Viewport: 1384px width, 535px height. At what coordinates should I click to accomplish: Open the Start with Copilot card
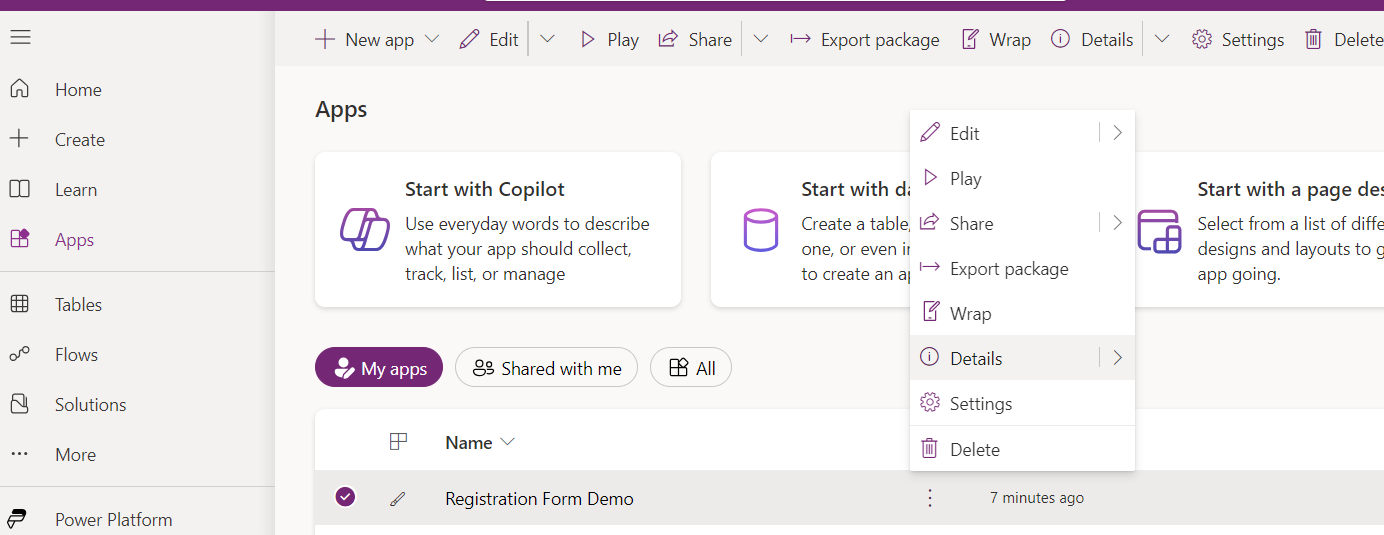pyautogui.click(x=498, y=230)
